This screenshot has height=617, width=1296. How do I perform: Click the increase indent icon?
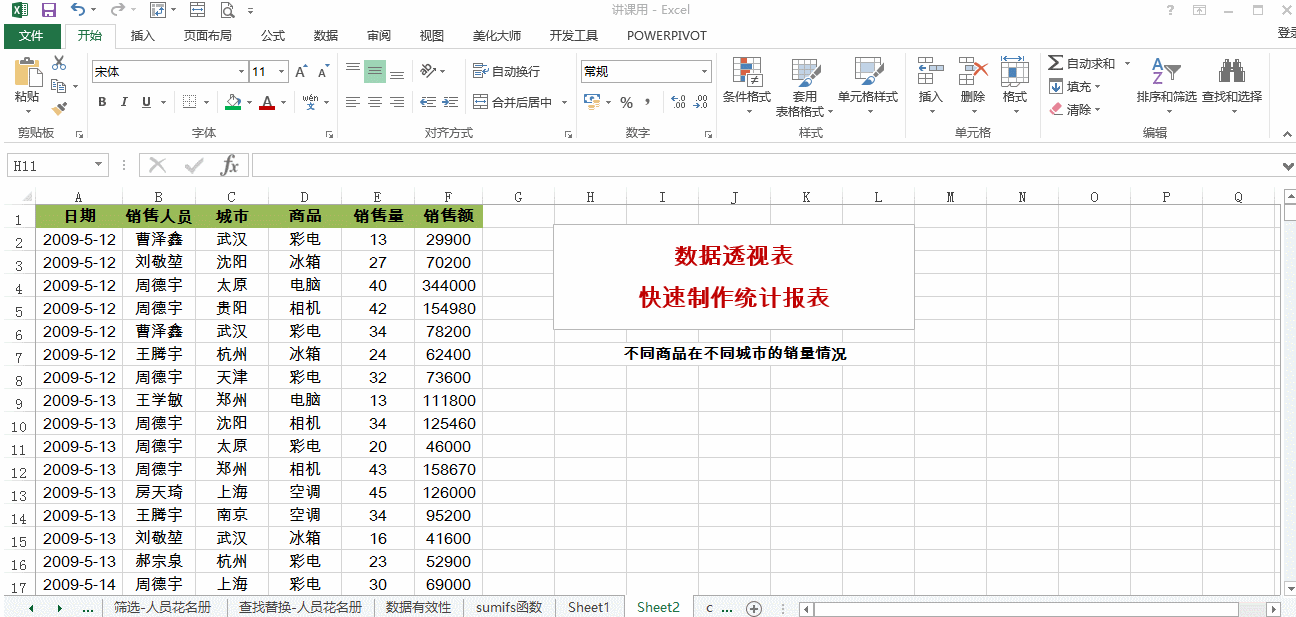(x=450, y=102)
